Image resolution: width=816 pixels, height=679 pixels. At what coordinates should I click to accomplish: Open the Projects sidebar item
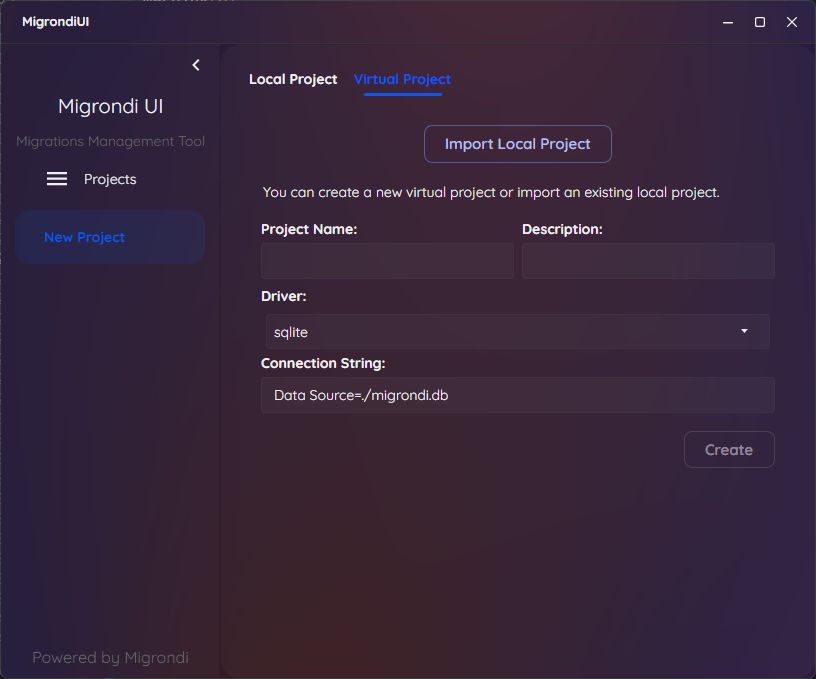(x=110, y=179)
